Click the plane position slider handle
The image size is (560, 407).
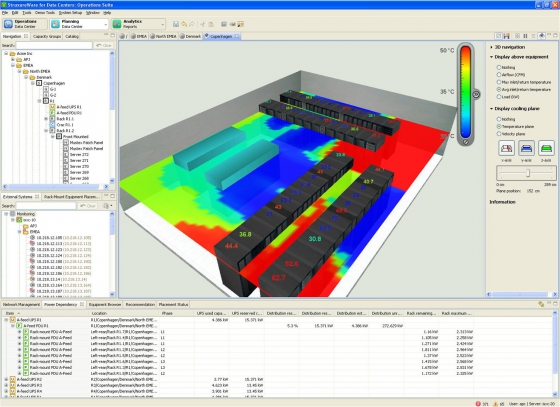pos(528,173)
